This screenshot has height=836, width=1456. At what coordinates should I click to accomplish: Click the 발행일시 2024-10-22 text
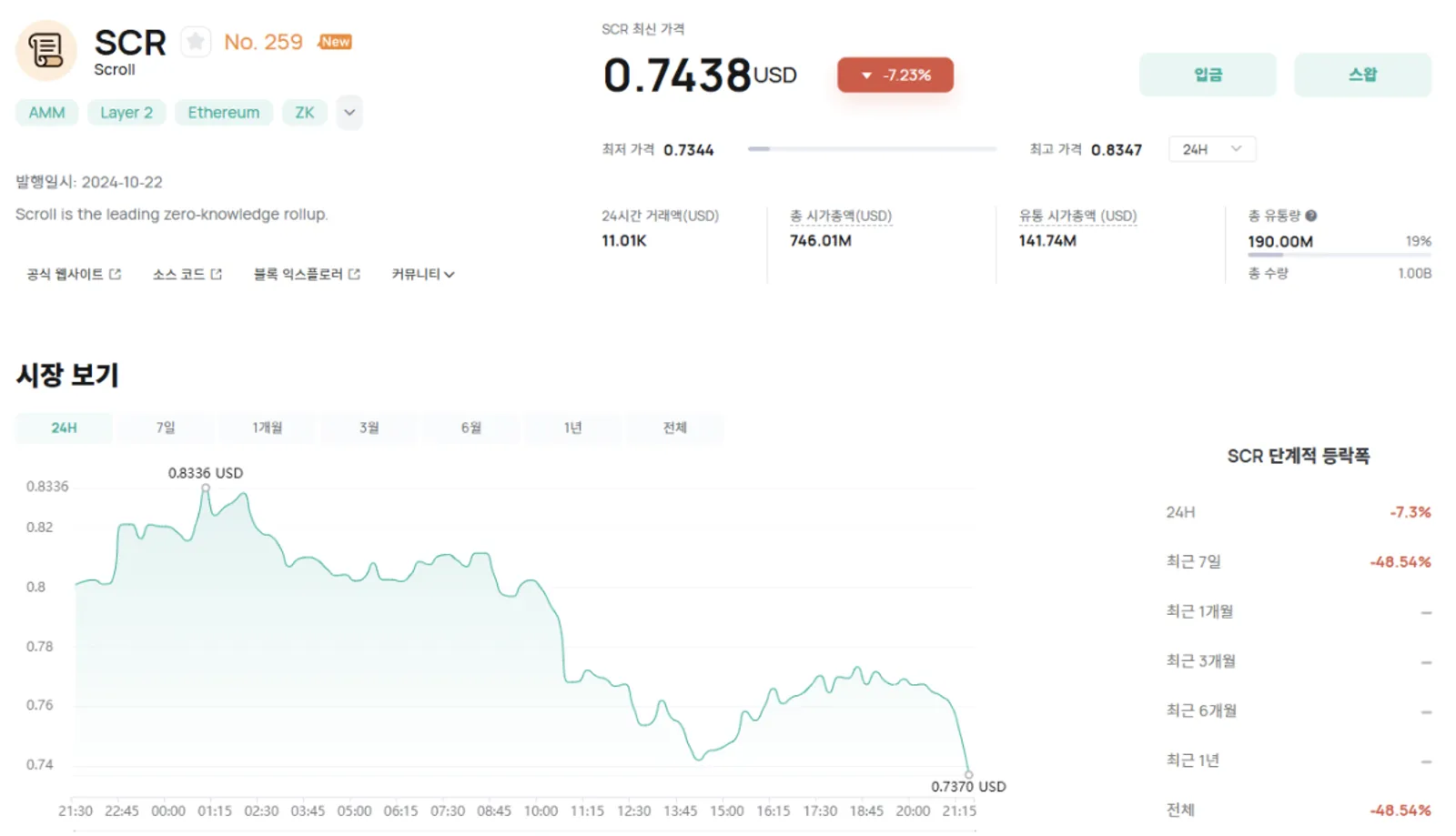coord(89,182)
